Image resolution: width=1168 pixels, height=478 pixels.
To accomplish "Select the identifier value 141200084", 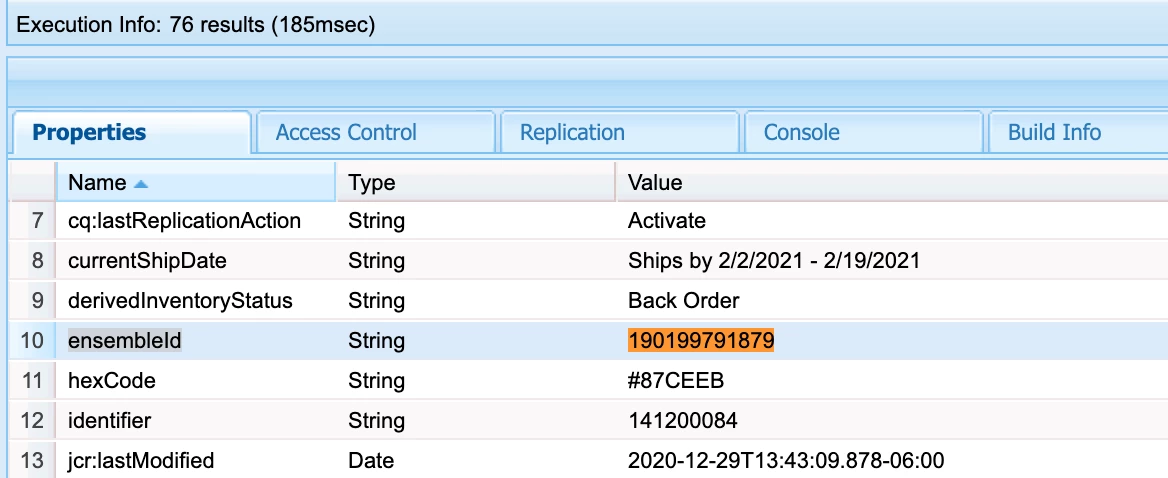I will click(x=683, y=421).
